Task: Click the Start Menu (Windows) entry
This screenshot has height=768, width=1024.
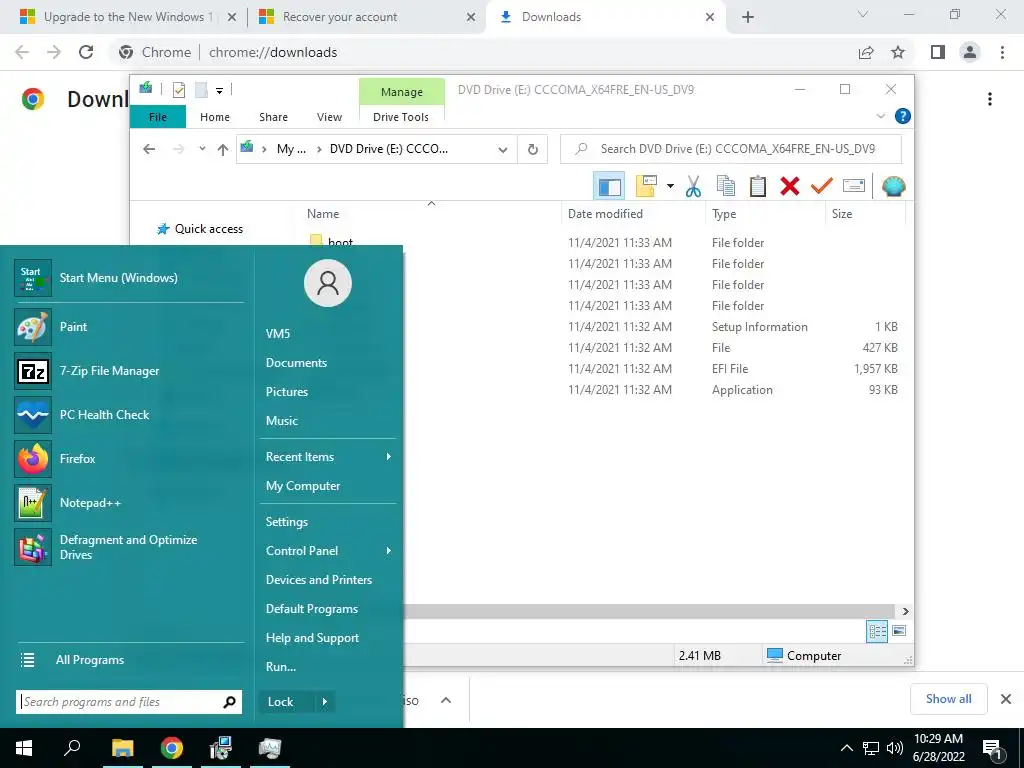Action: point(129,278)
